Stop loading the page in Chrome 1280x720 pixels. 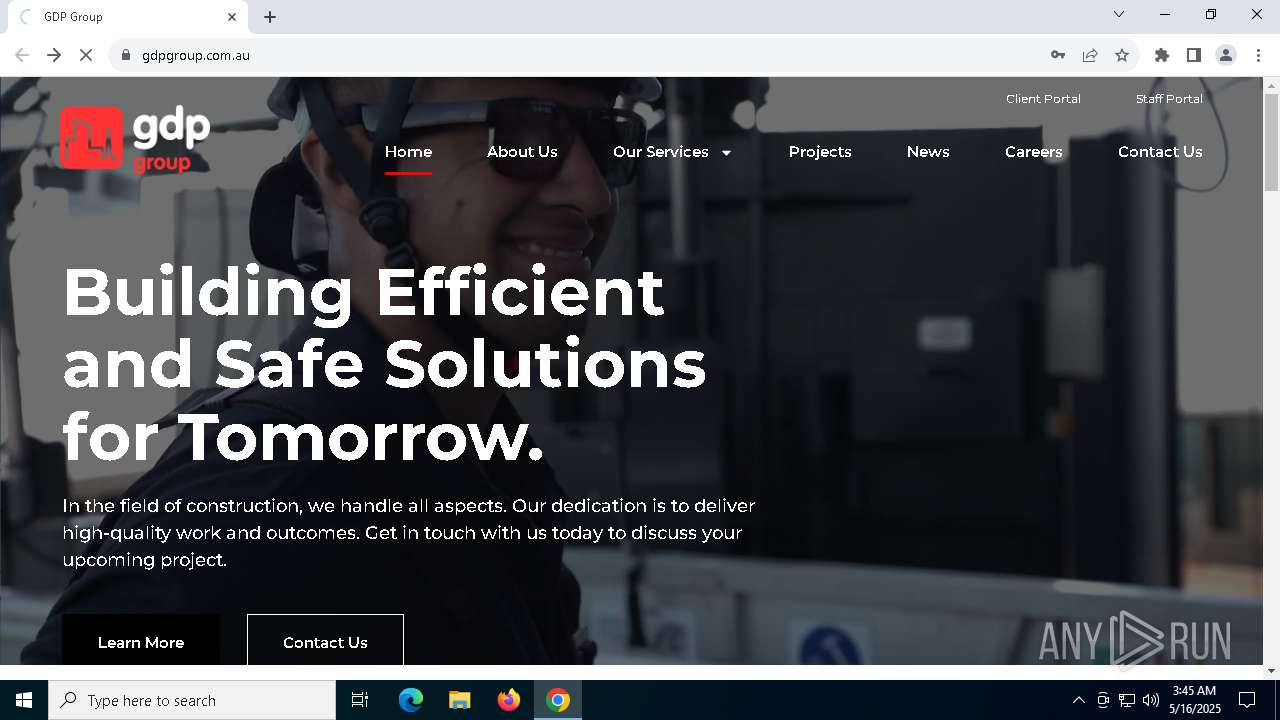86,55
